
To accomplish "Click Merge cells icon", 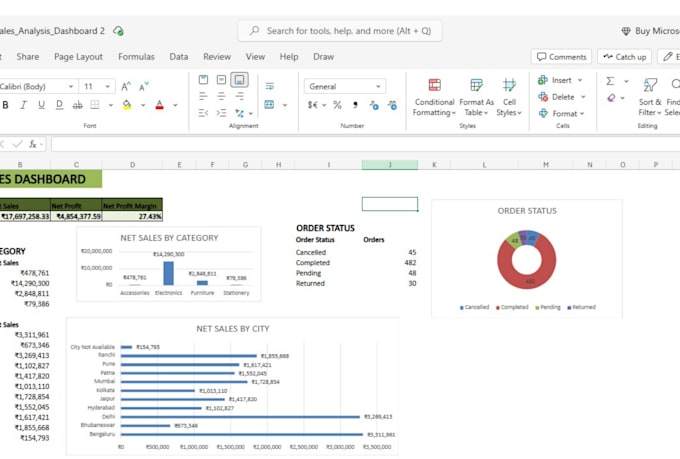I will (x=269, y=105).
